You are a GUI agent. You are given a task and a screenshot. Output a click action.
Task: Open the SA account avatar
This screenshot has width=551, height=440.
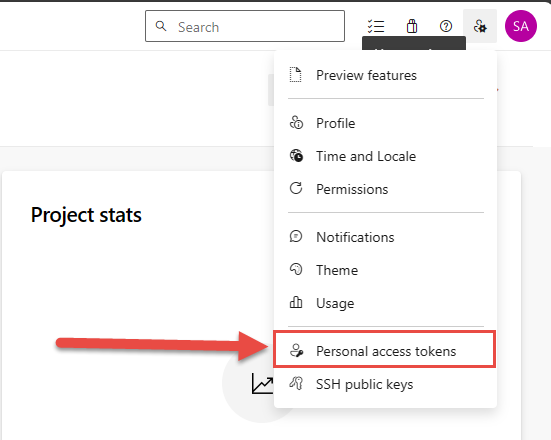(520, 26)
